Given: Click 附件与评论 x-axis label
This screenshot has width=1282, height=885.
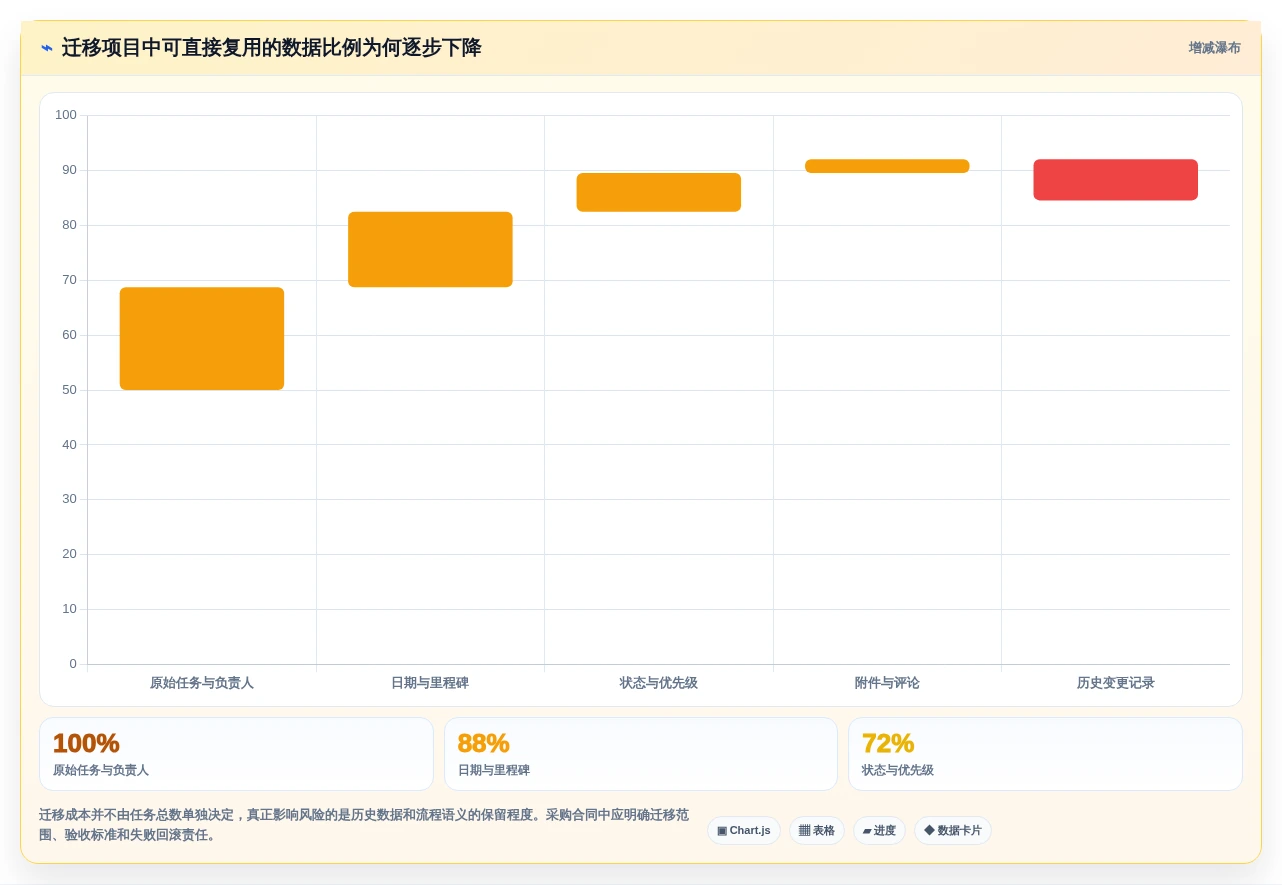Looking at the screenshot, I should pyautogui.click(x=887, y=683).
